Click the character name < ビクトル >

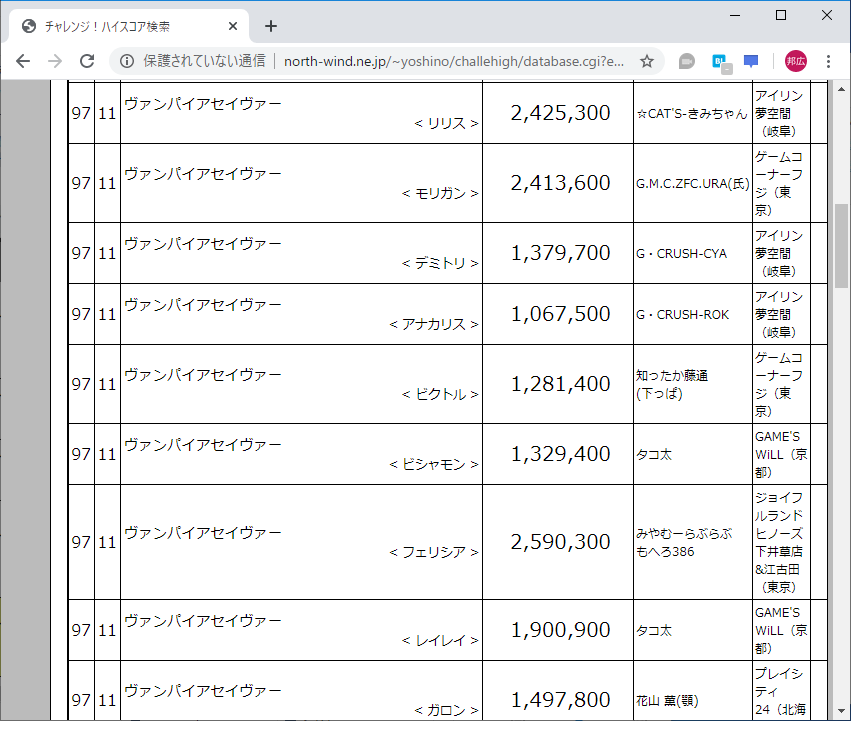click(440, 394)
